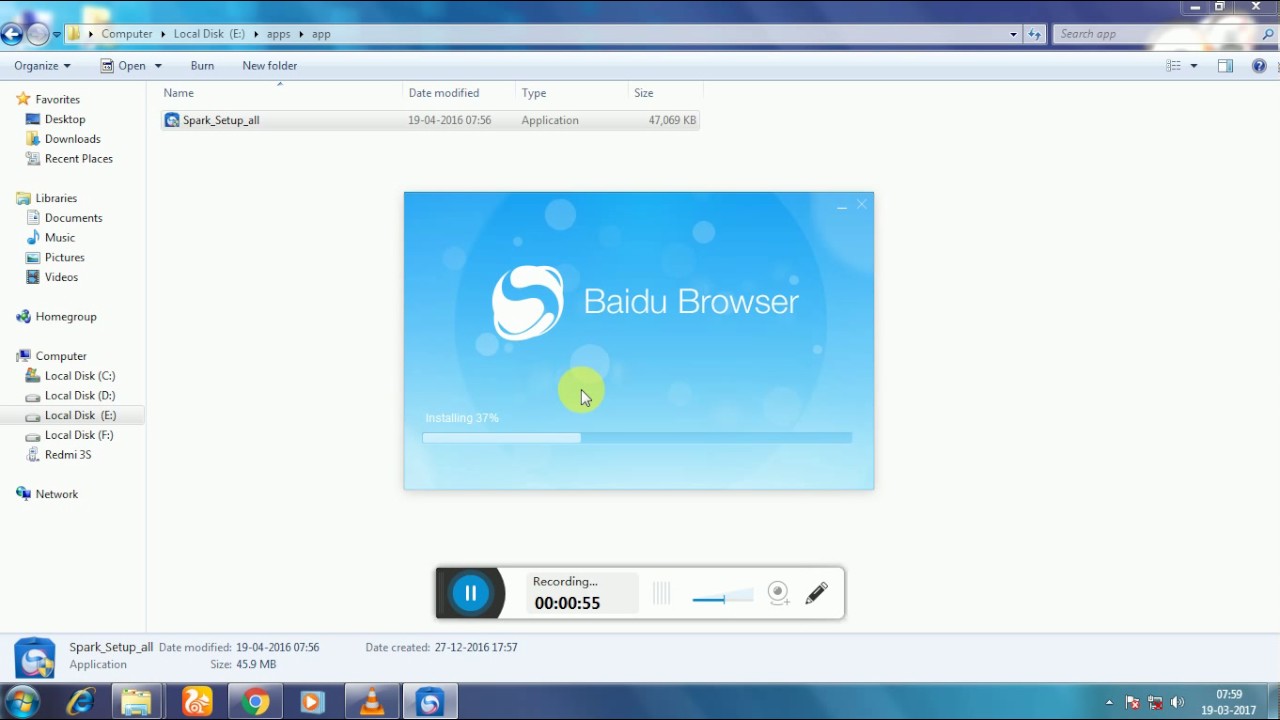
Task: Click Burn in the Explorer toolbar
Action: 202,66
